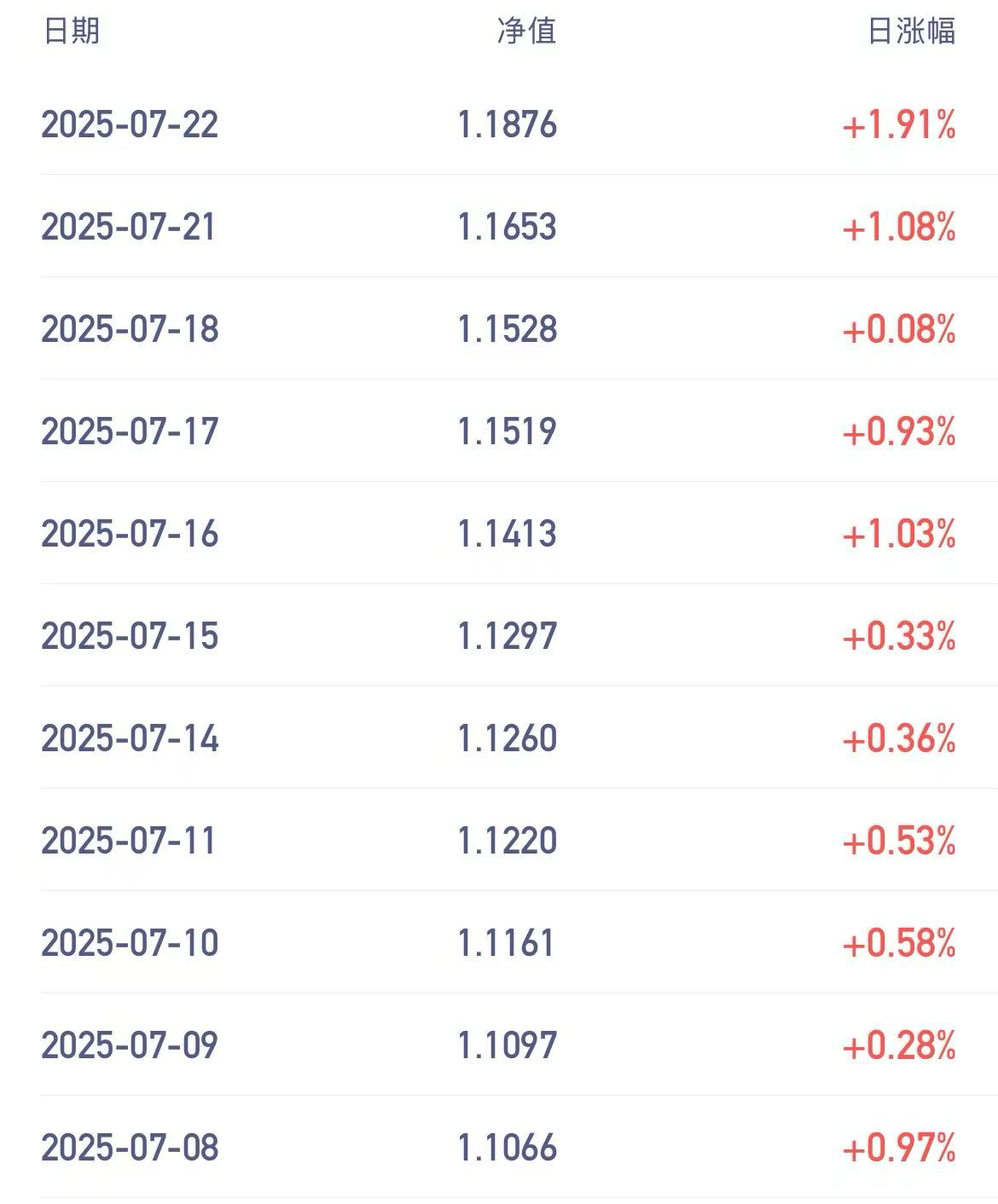Image resolution: width=998 pixels, height=1204 pixels.
Task: Select the +1.91% daily change
Action: coord(899,124)
